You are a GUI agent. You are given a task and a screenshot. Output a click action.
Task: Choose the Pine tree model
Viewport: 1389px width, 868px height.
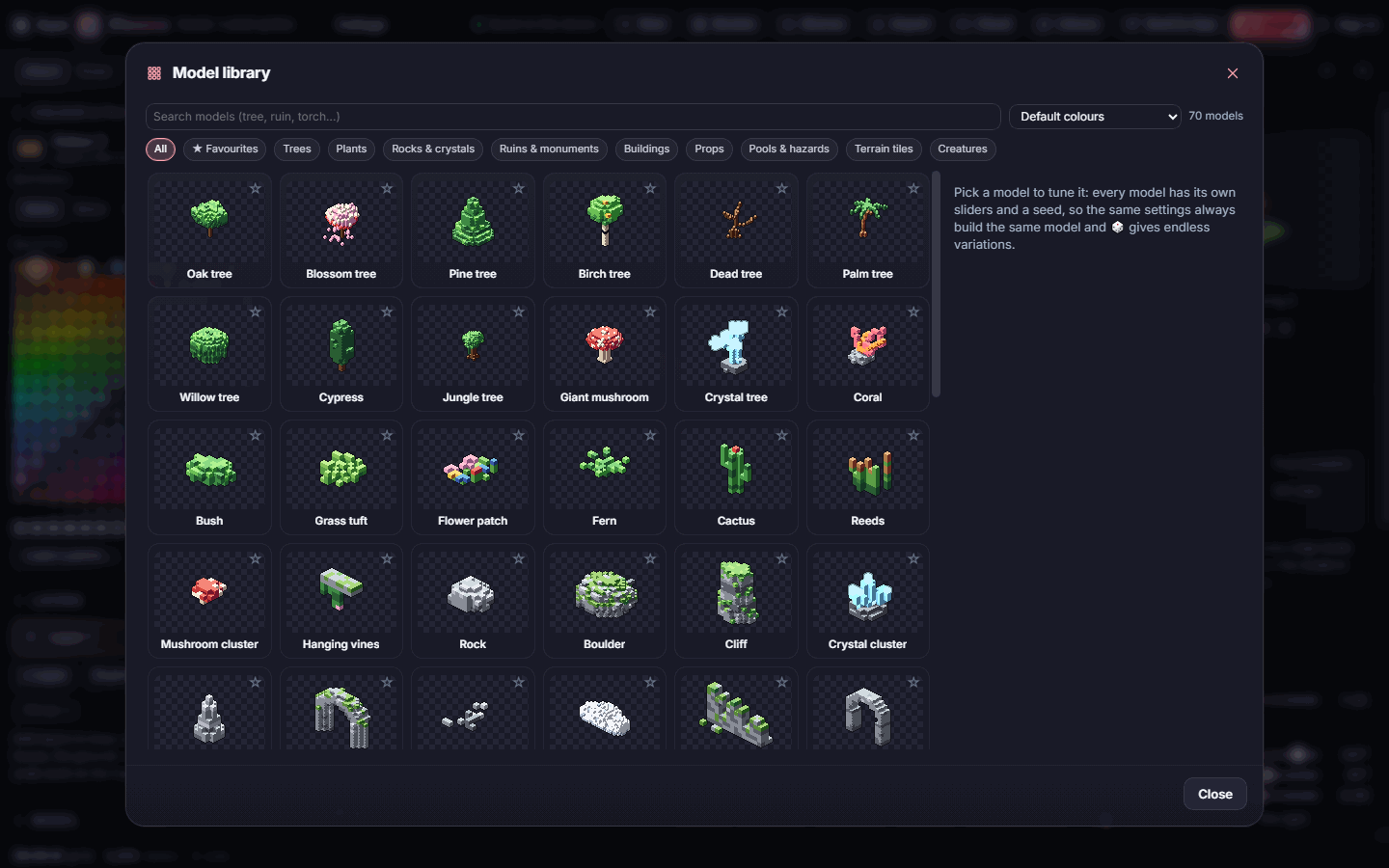473,231
